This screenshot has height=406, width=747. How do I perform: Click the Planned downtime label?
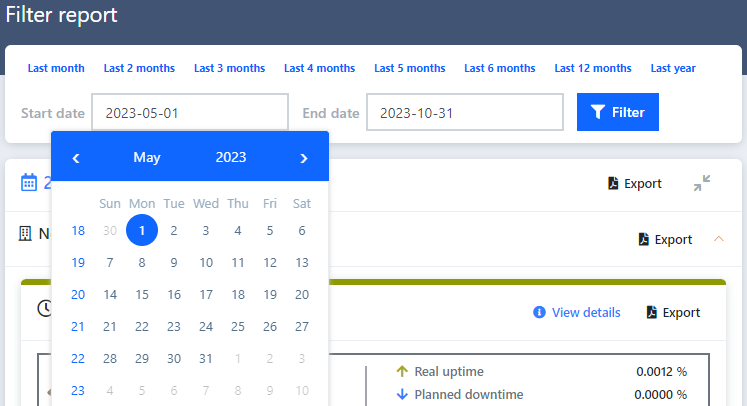tap(469, 394)
